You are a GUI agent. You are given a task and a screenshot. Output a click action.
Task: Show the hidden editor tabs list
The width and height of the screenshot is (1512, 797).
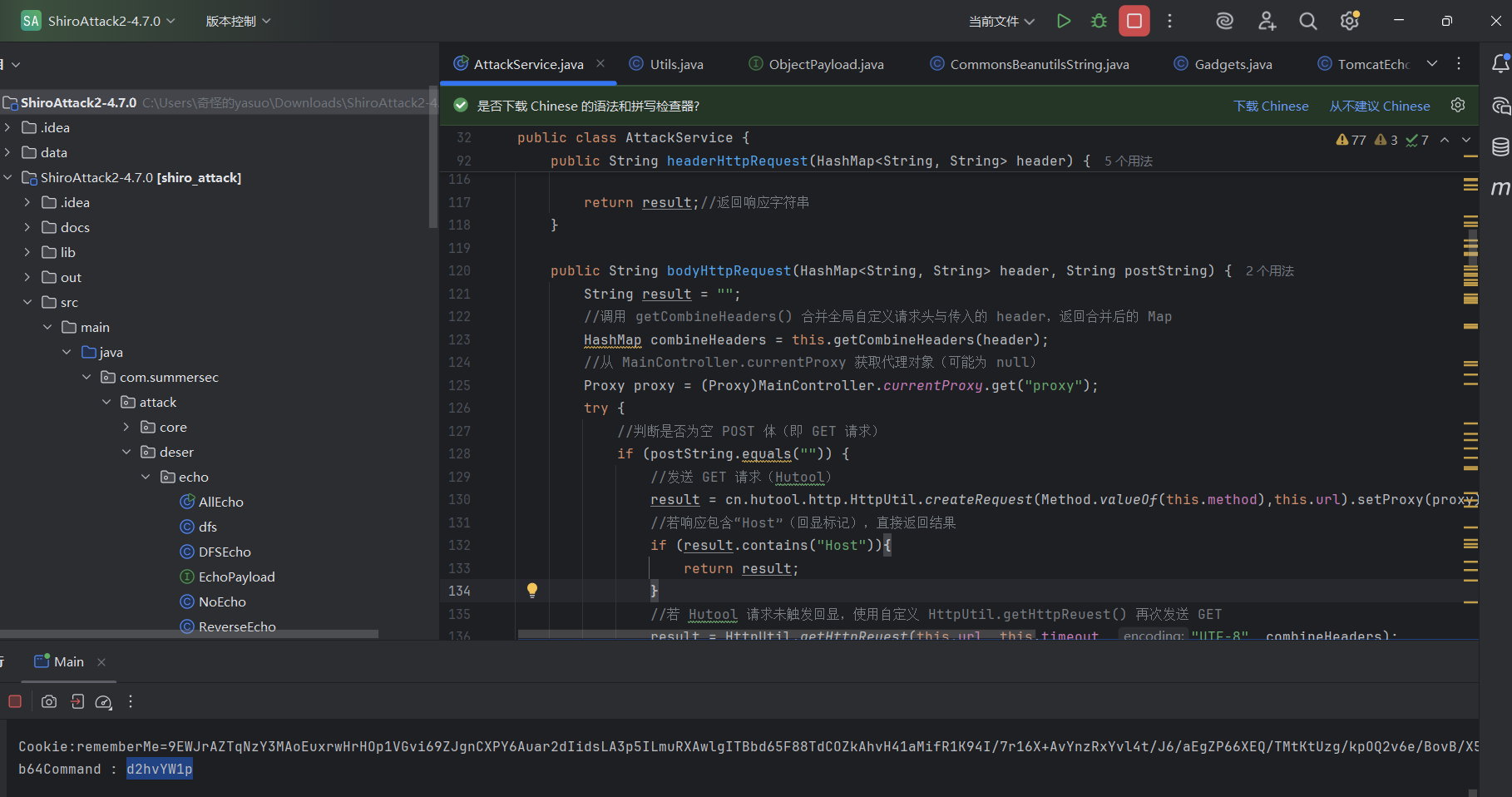1431,64
